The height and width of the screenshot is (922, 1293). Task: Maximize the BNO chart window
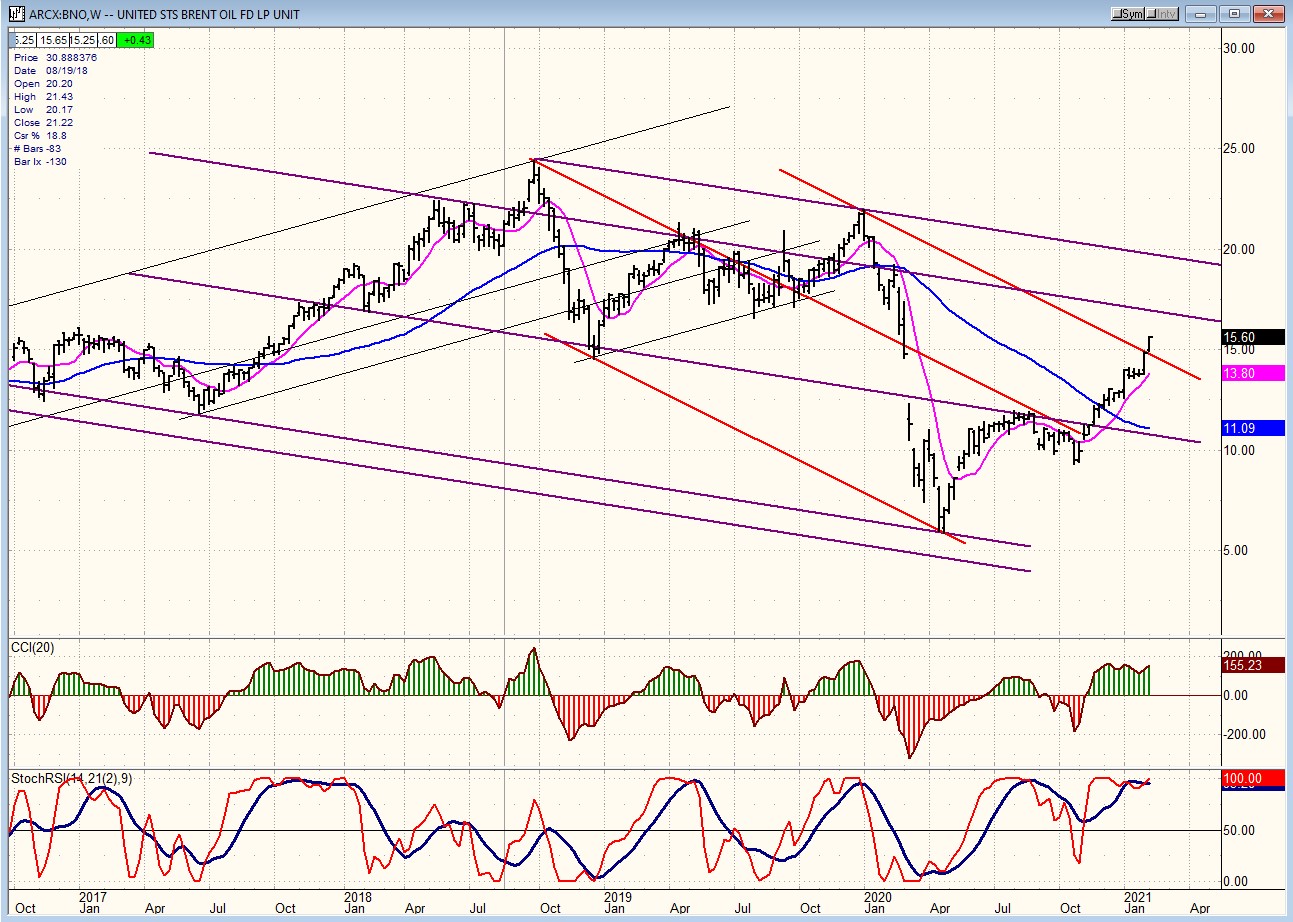(x=1234, y=14)
